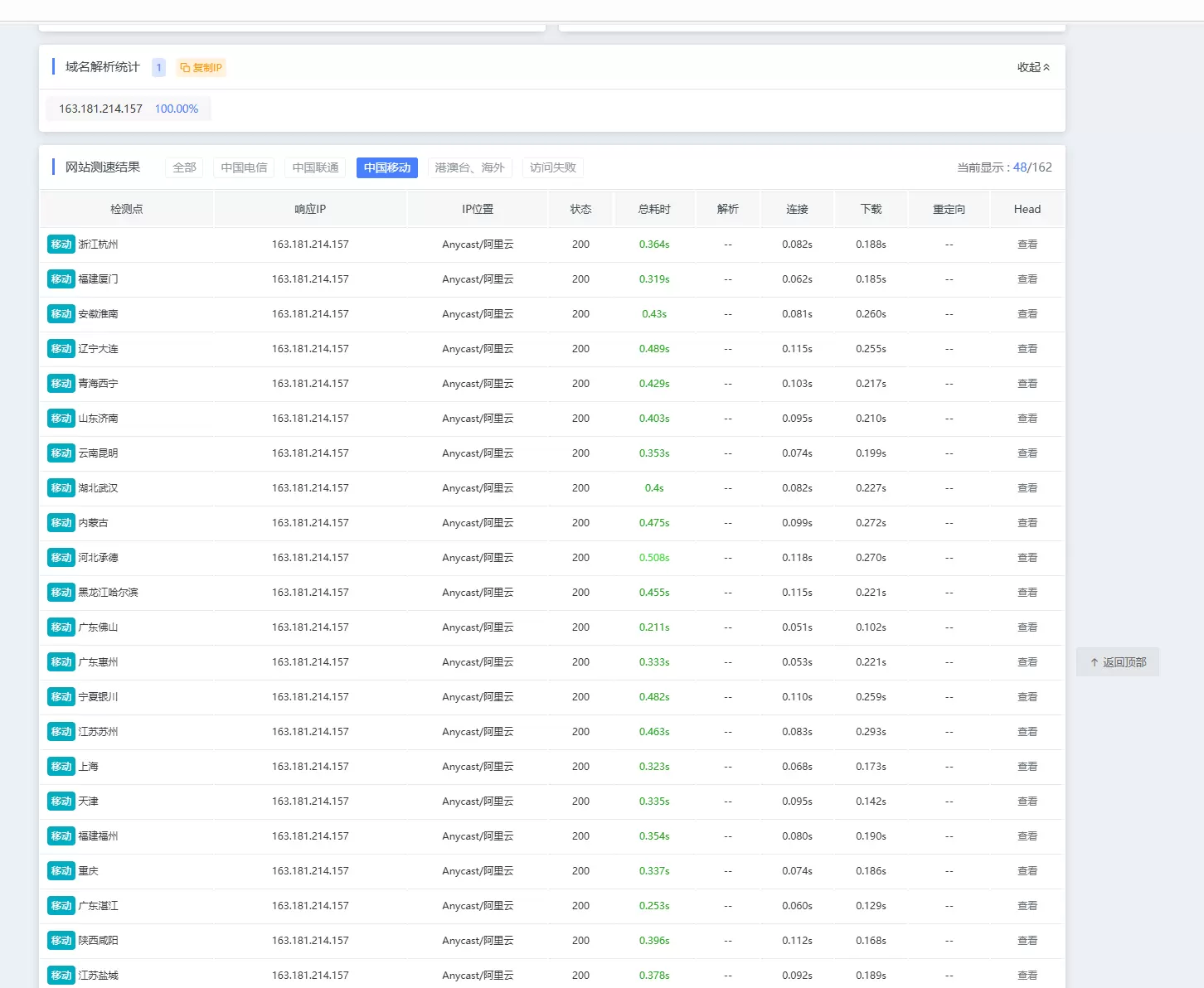The width and height of the screenshot is (1204, 988).
Task: Click the 移动 badge for 广东佛山
Action: point(61,627)
